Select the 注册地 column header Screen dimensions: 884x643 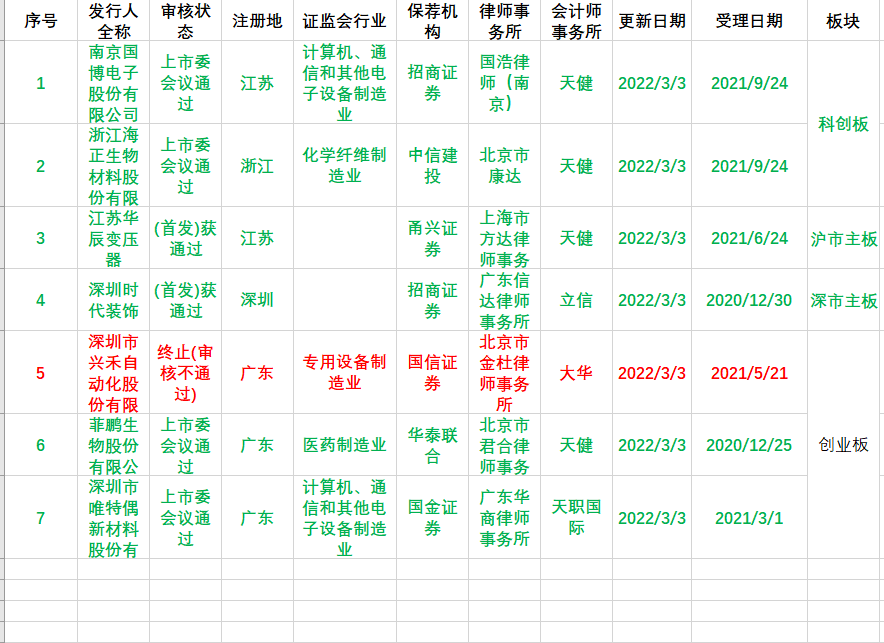click(257, 21)
